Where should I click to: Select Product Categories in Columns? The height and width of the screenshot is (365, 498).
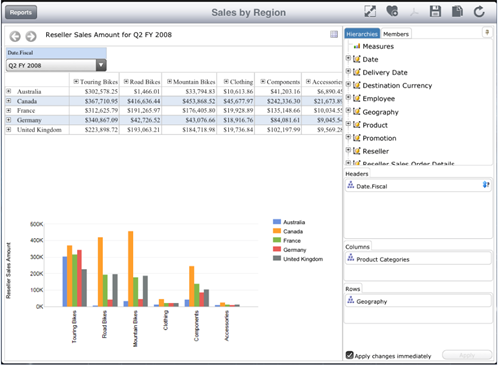(418, 259)
